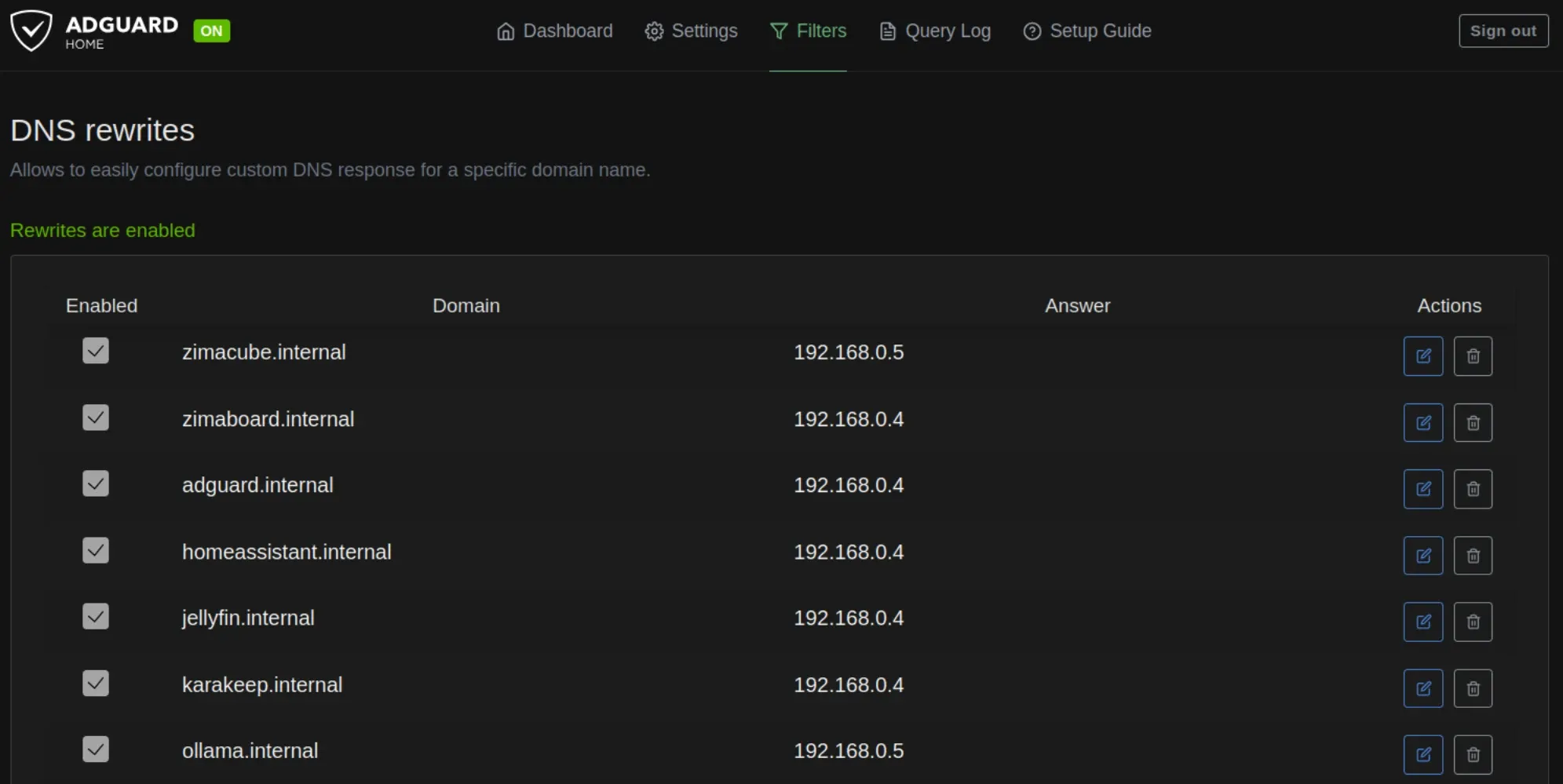This screenshot has width=1563, height=784.
Task: Edit the homeassistant.internal rewrite
Action: [1422, 556]
